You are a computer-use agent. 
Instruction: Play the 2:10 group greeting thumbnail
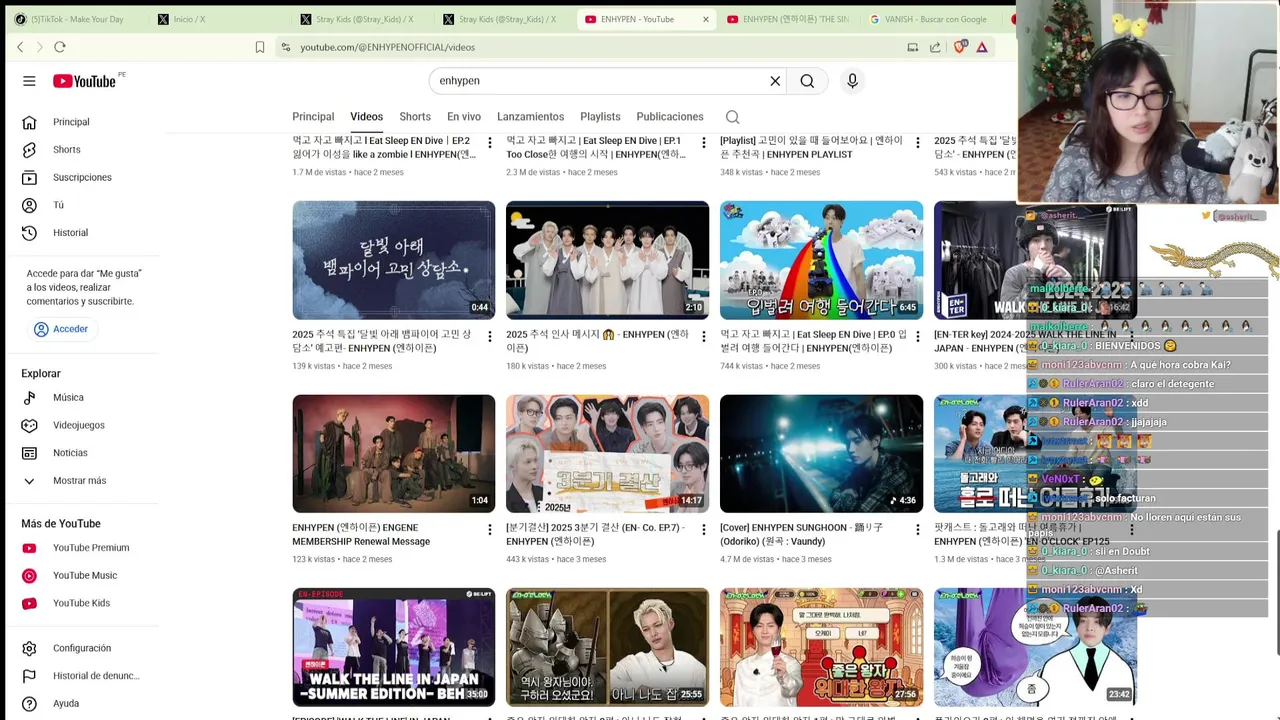(607, 260)
